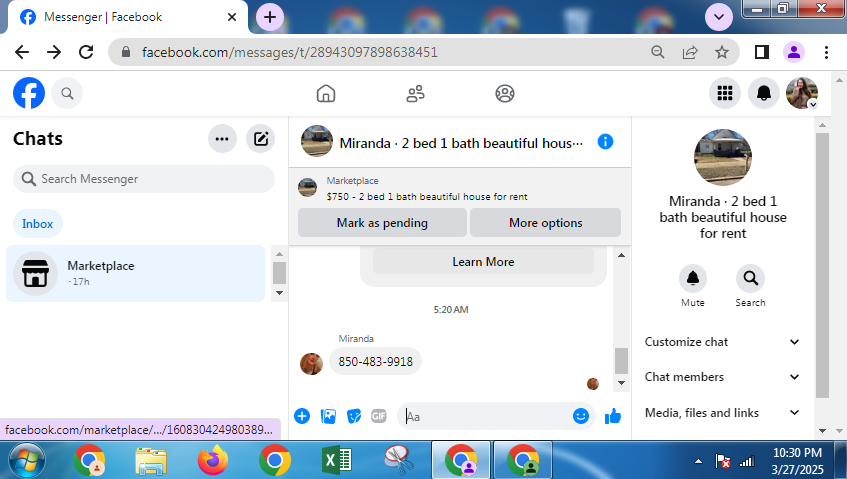Open the $750 marketplace listing link
Viewport: 847px width, 479px height.
[426, 197]
